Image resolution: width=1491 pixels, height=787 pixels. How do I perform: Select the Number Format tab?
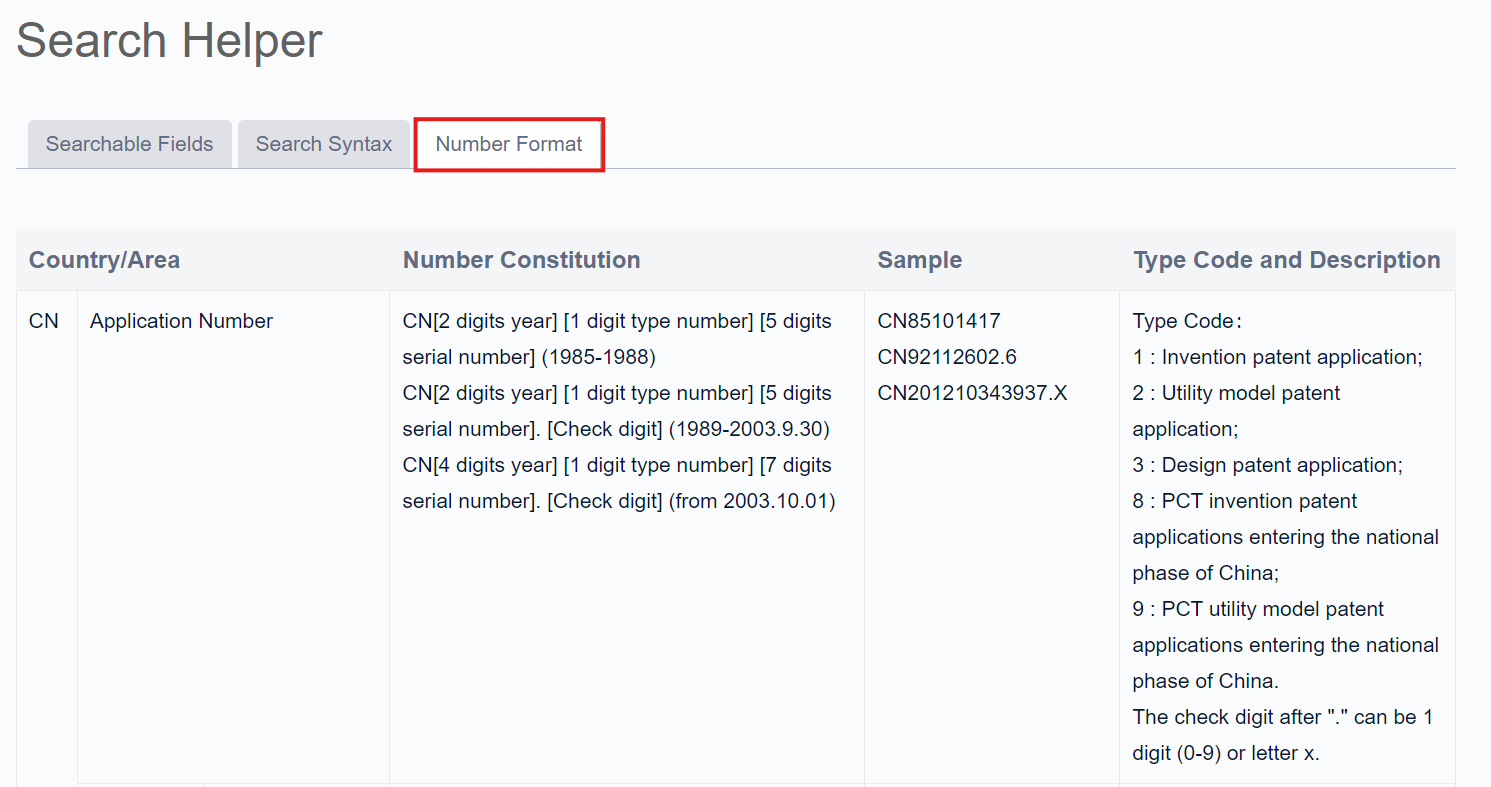click(509, 144)
